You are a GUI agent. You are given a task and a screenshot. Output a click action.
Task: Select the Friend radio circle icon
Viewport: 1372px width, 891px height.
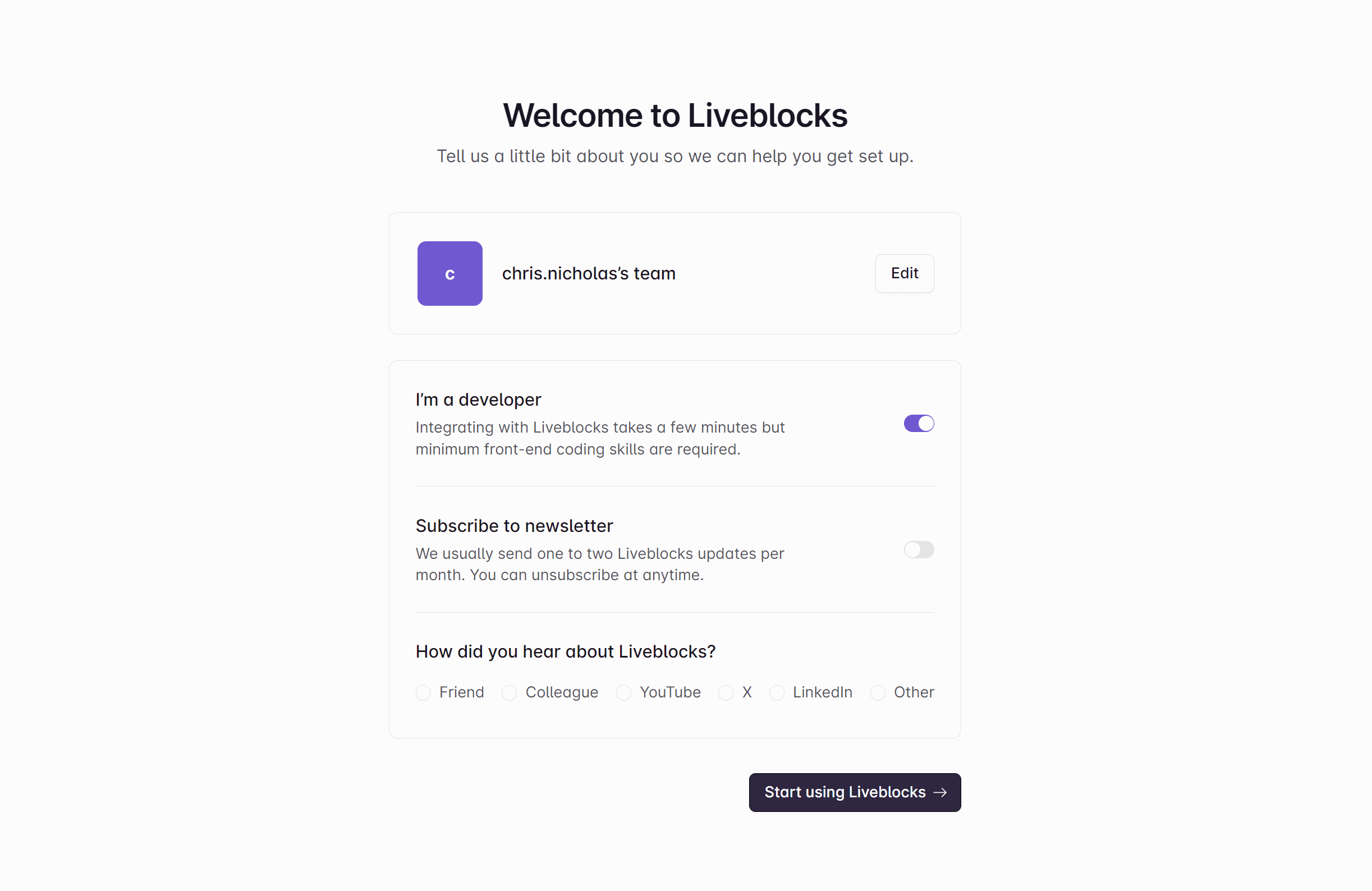[423, 693]
